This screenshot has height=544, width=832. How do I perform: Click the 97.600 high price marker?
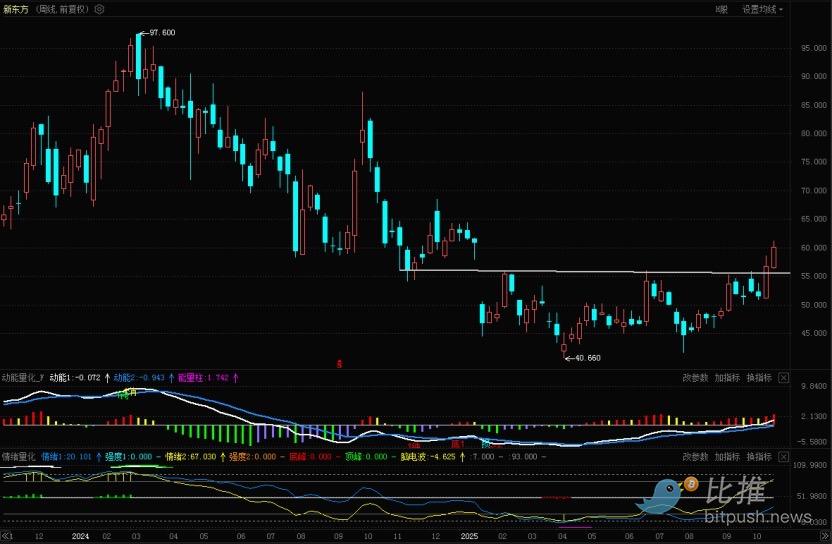tap(160, 33)
